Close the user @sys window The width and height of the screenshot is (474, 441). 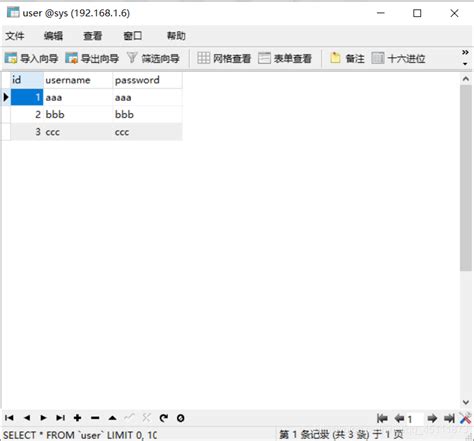click(x=454, y=13)
